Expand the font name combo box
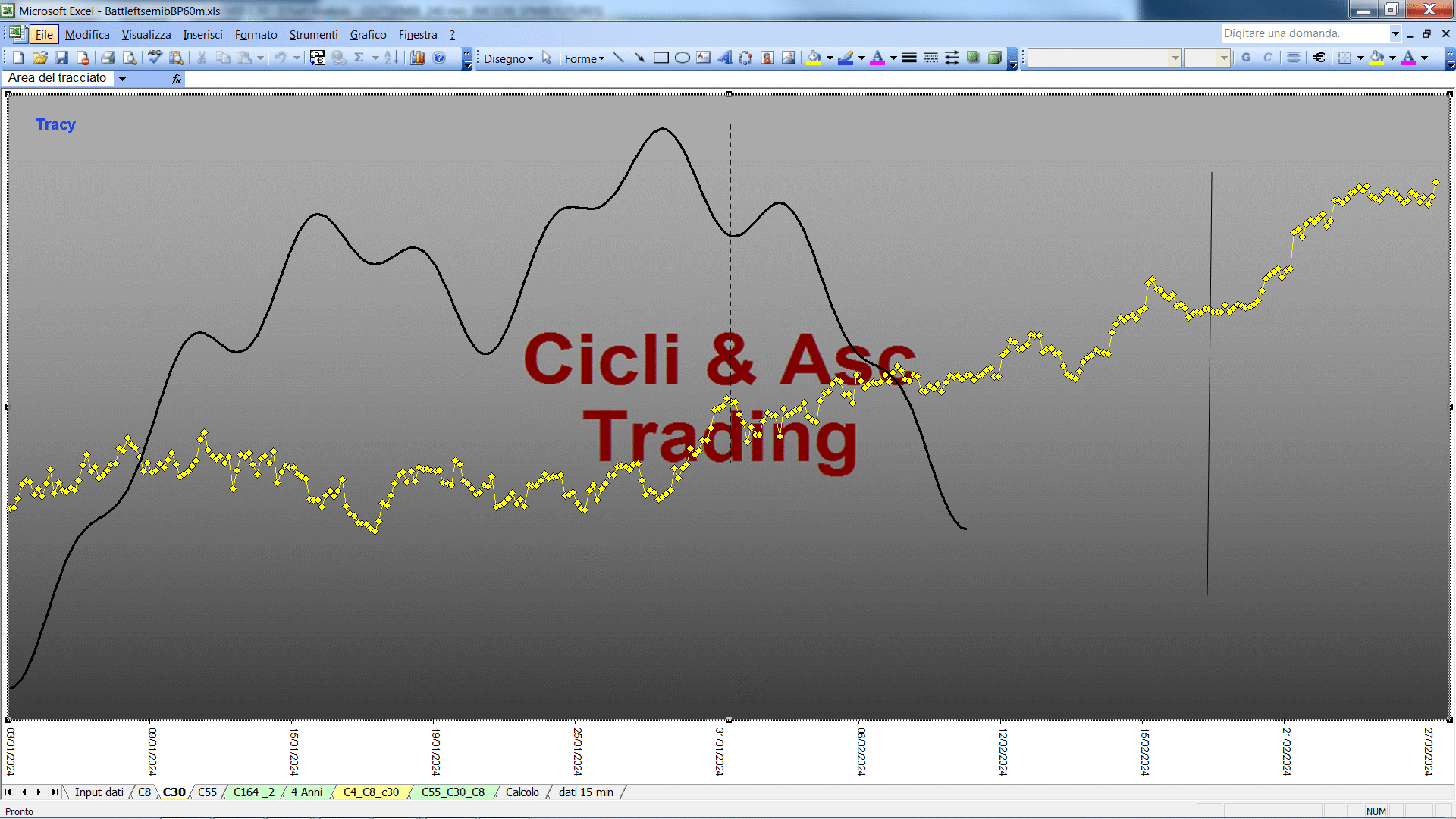The width and height of the screenshot is (1456, 819). pos(1175,58)
